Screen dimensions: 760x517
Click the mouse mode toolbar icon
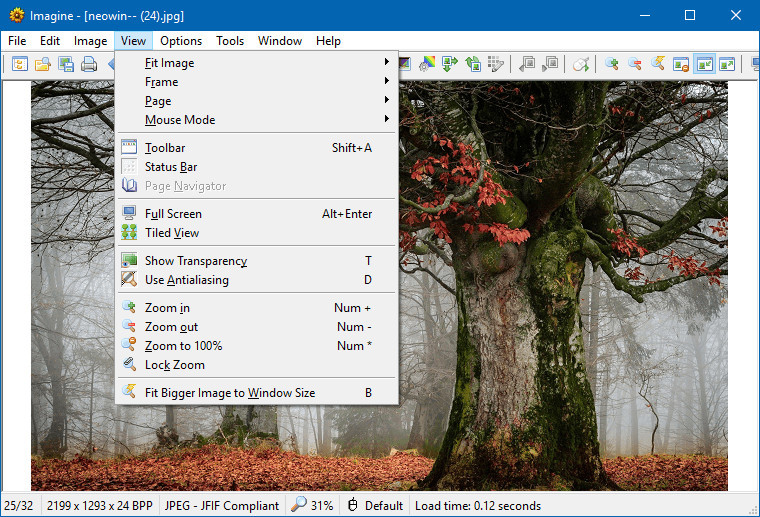point(581,64)
